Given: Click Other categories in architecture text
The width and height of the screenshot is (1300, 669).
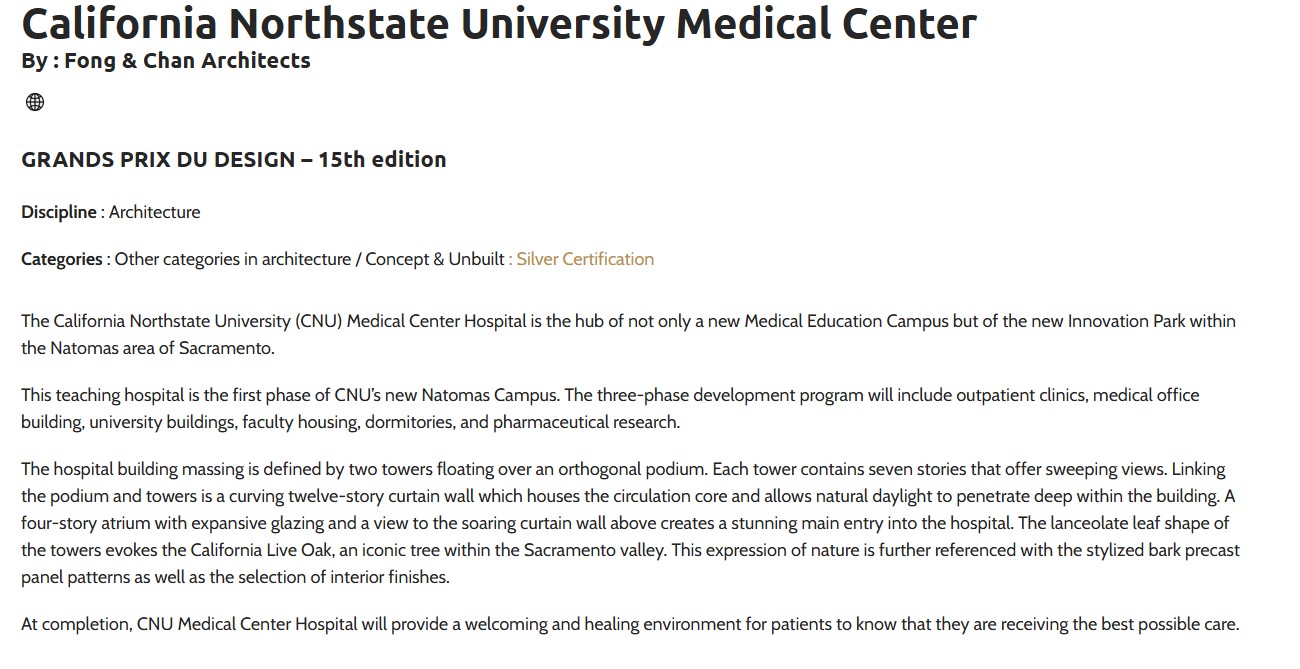Looking at the screenshot, I should point(233,259).
